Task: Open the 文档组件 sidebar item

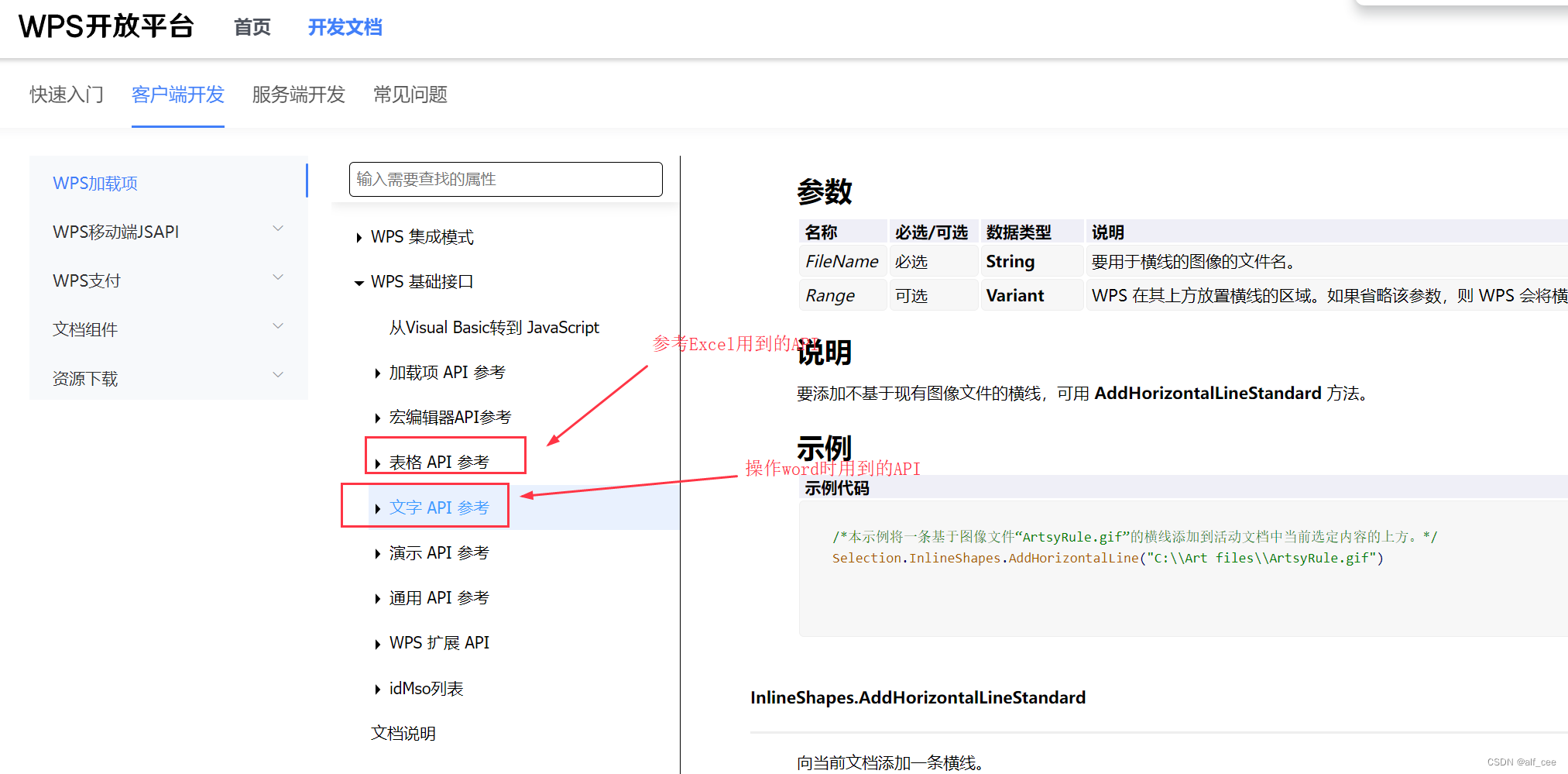Action: (85, 329)
